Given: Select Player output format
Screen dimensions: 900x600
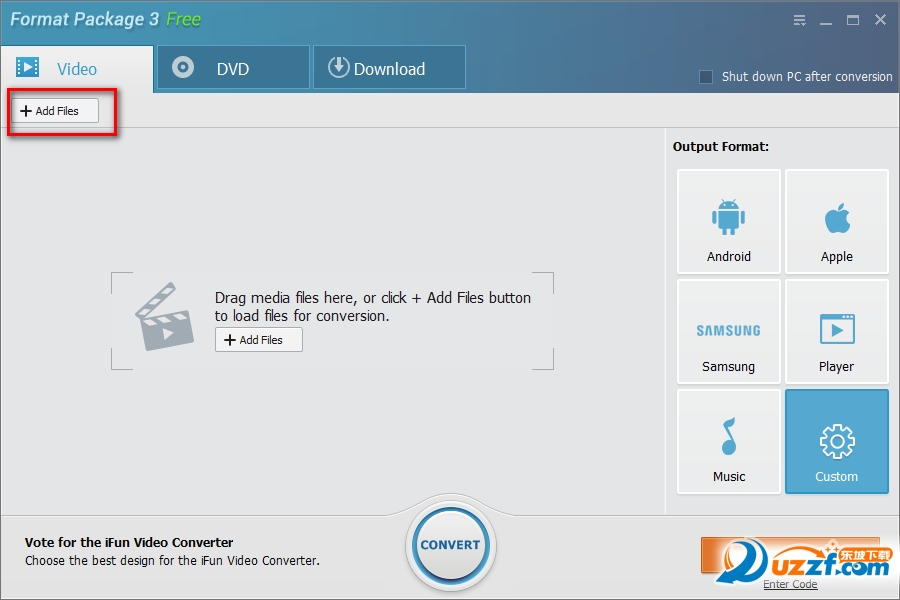Looking at the screenshot, I should coord(836,331).
